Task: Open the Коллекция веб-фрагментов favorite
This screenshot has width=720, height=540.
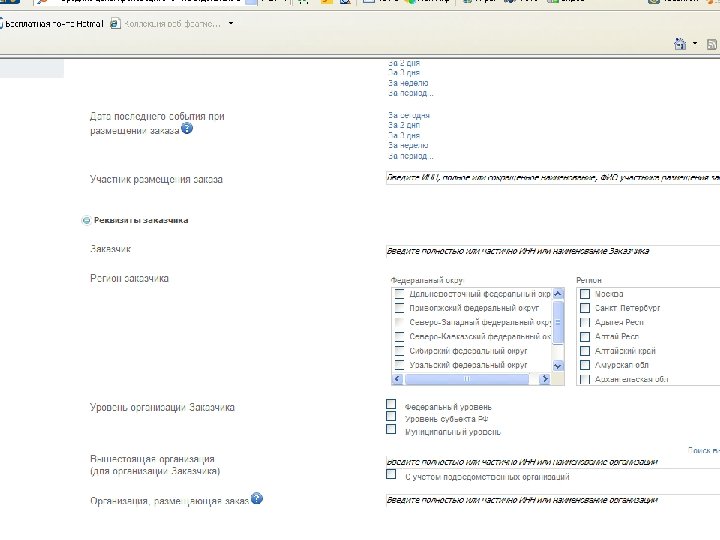Action: (166, 23)
